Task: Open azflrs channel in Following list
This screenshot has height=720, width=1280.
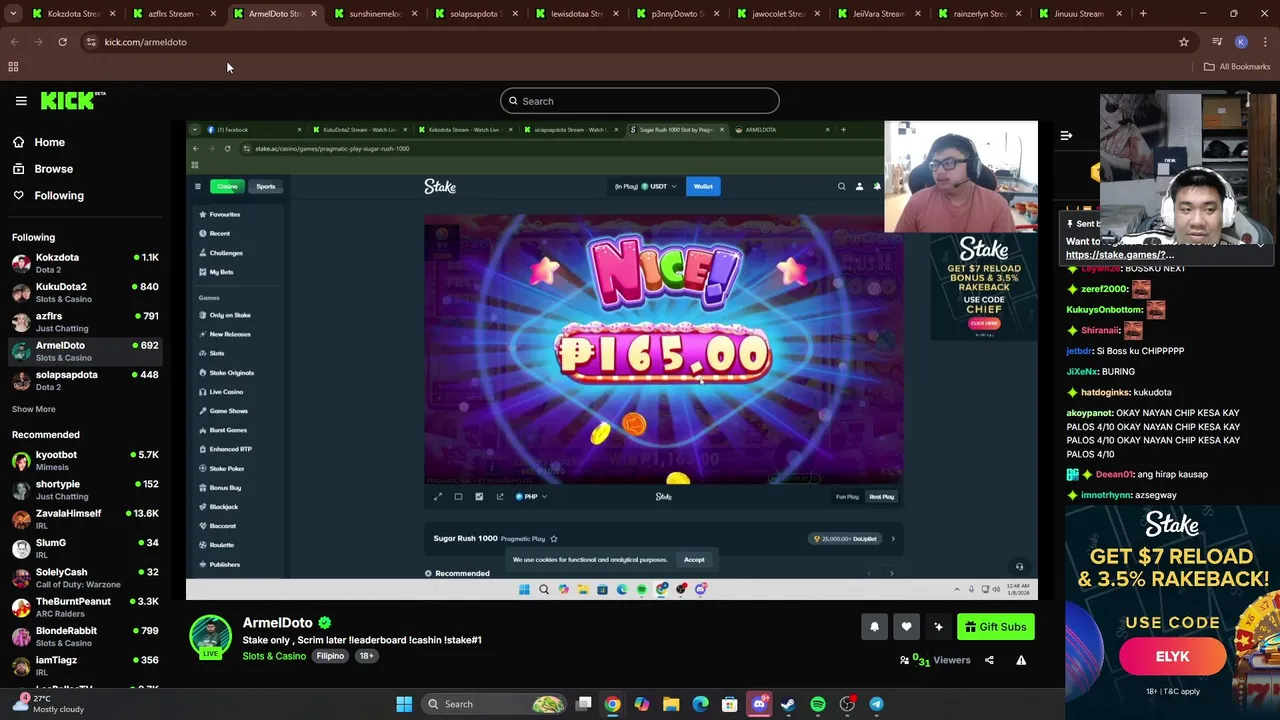Action: pos(85,321)
